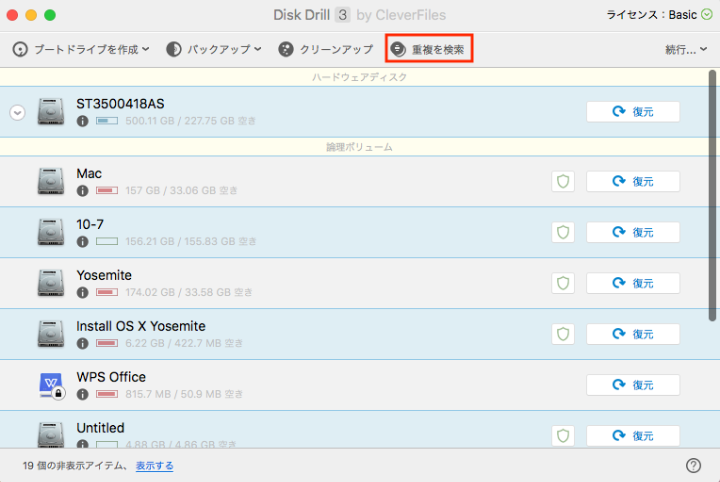Click the クリーンアップ toolbar item
This screenshot has width=720, height=482.
pyautogui.click(x=326, y=49)
